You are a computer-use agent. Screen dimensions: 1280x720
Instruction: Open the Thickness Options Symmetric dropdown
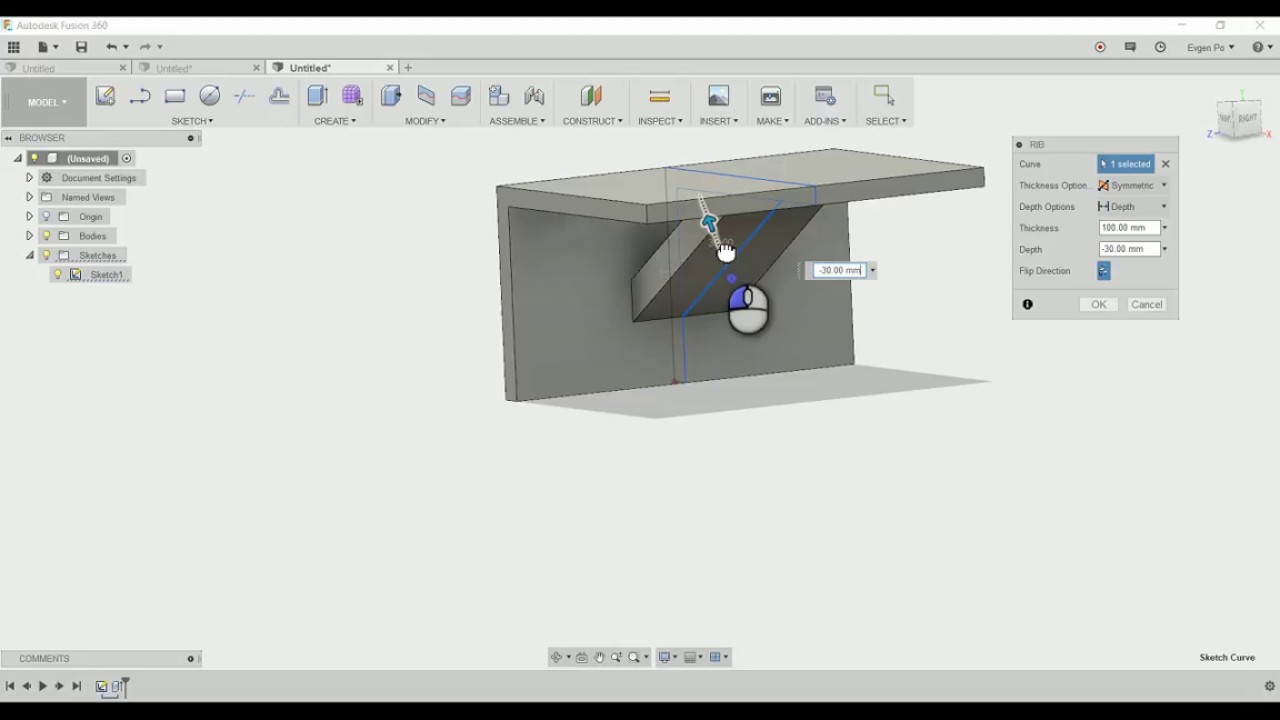(x=1133, y=185)
